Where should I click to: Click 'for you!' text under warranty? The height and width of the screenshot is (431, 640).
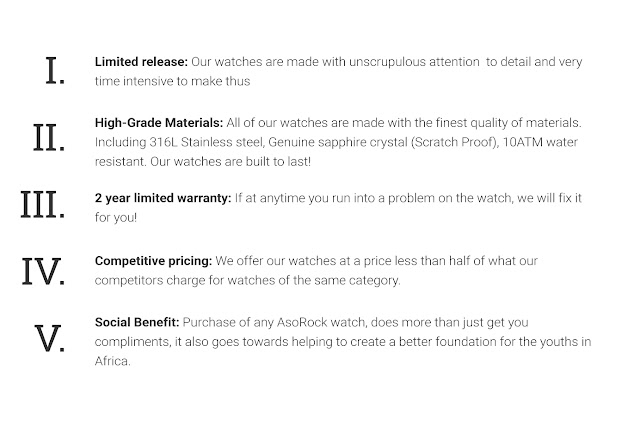click(x=116, y=218)
